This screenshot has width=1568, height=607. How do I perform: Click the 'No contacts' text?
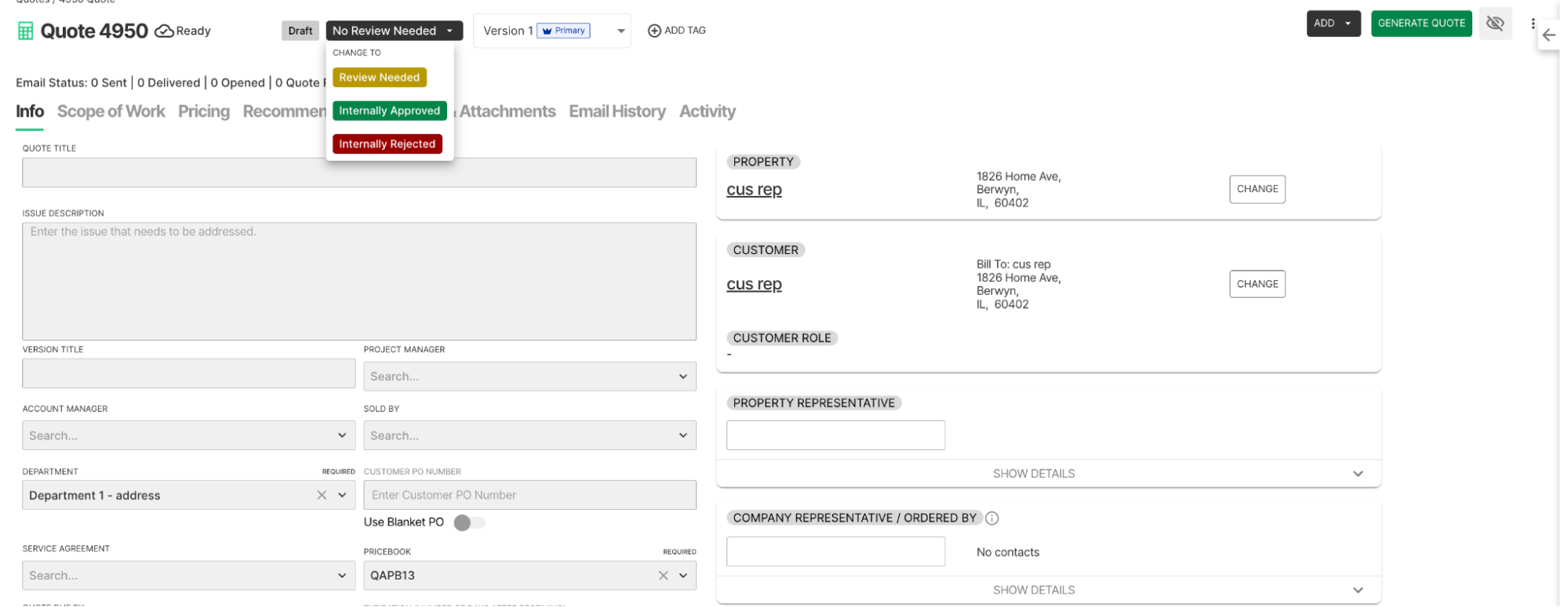[1008, 552]
